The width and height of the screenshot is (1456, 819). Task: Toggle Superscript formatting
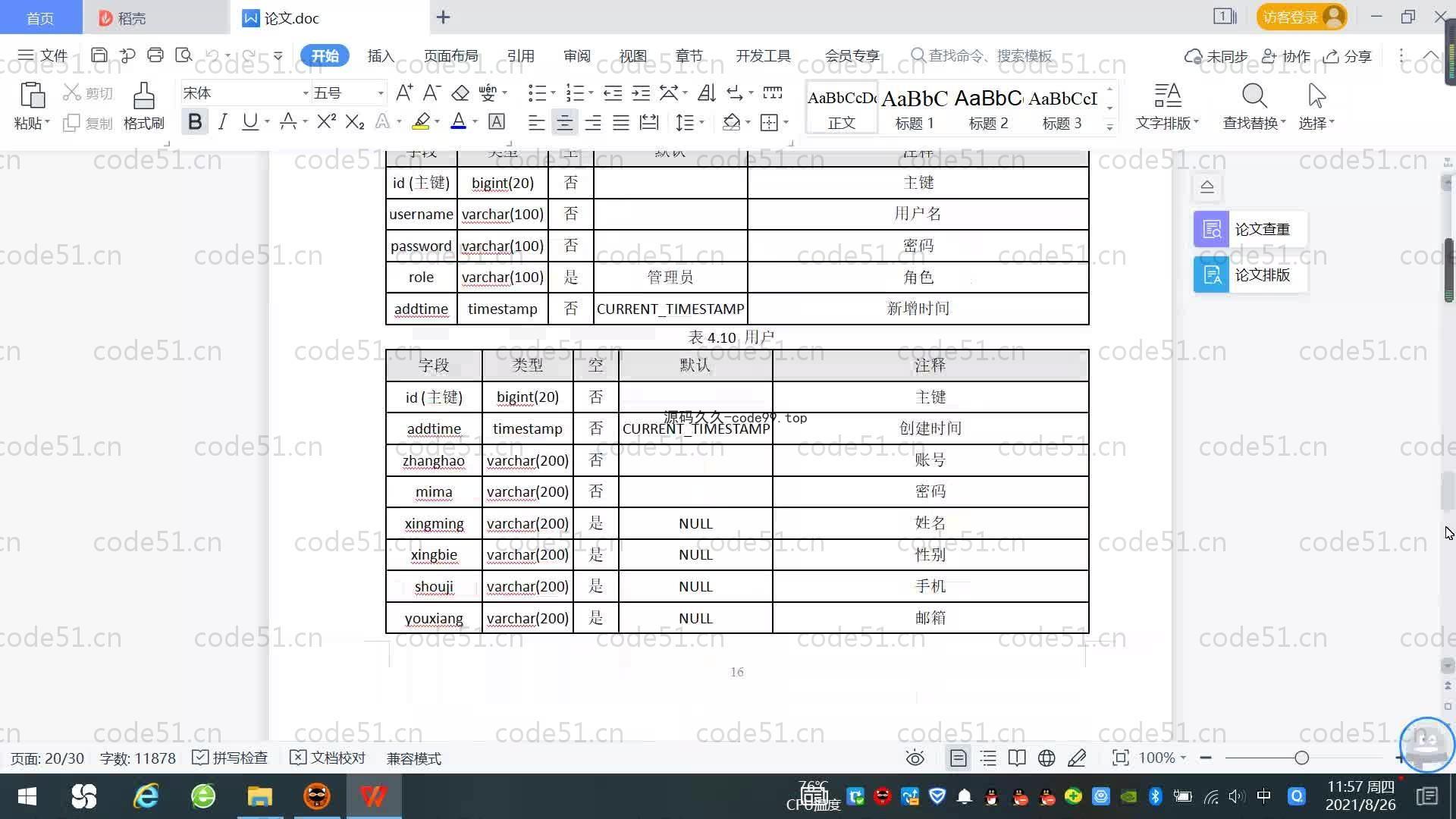point(327,122)
